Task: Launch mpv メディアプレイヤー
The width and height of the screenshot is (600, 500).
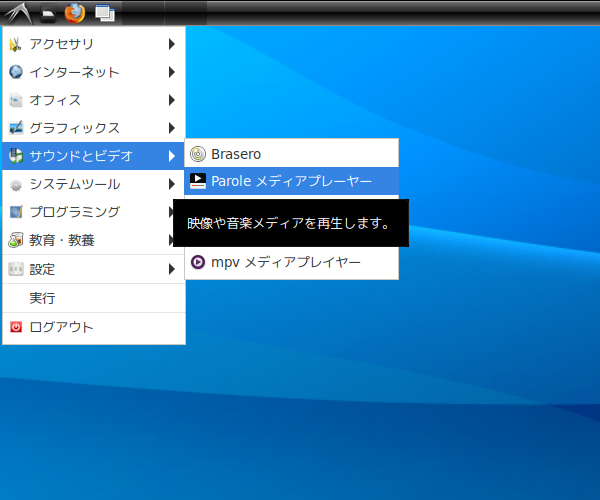Action: (292, 262)
